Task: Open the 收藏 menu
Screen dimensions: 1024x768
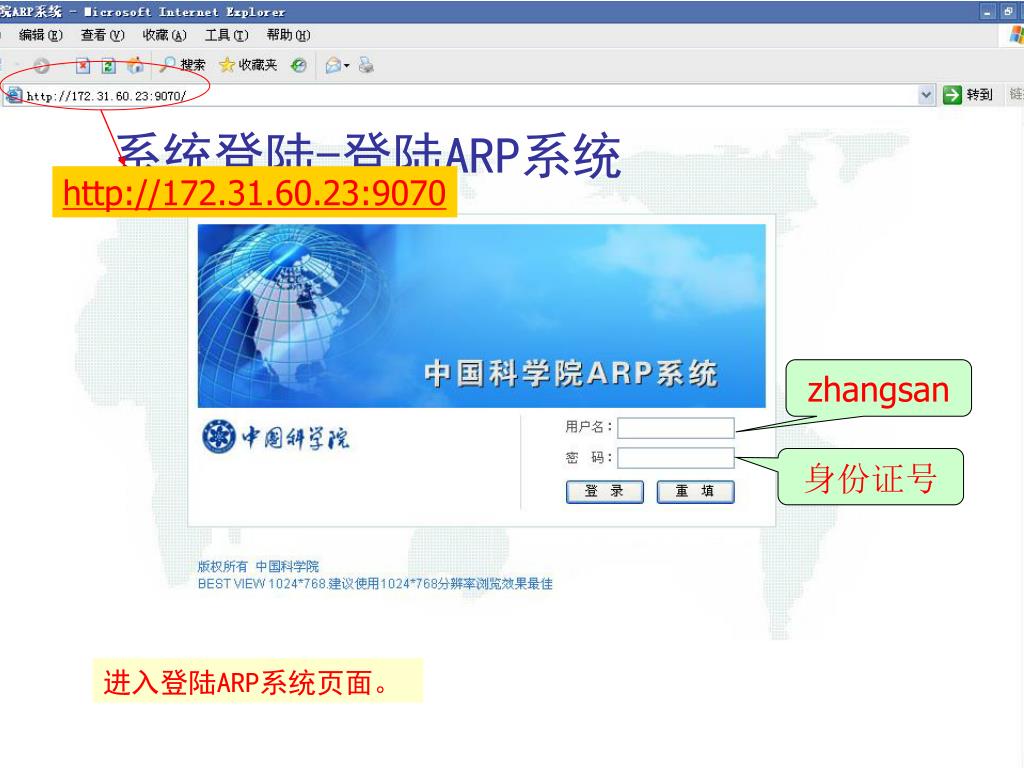Action: tap(165, 35)
